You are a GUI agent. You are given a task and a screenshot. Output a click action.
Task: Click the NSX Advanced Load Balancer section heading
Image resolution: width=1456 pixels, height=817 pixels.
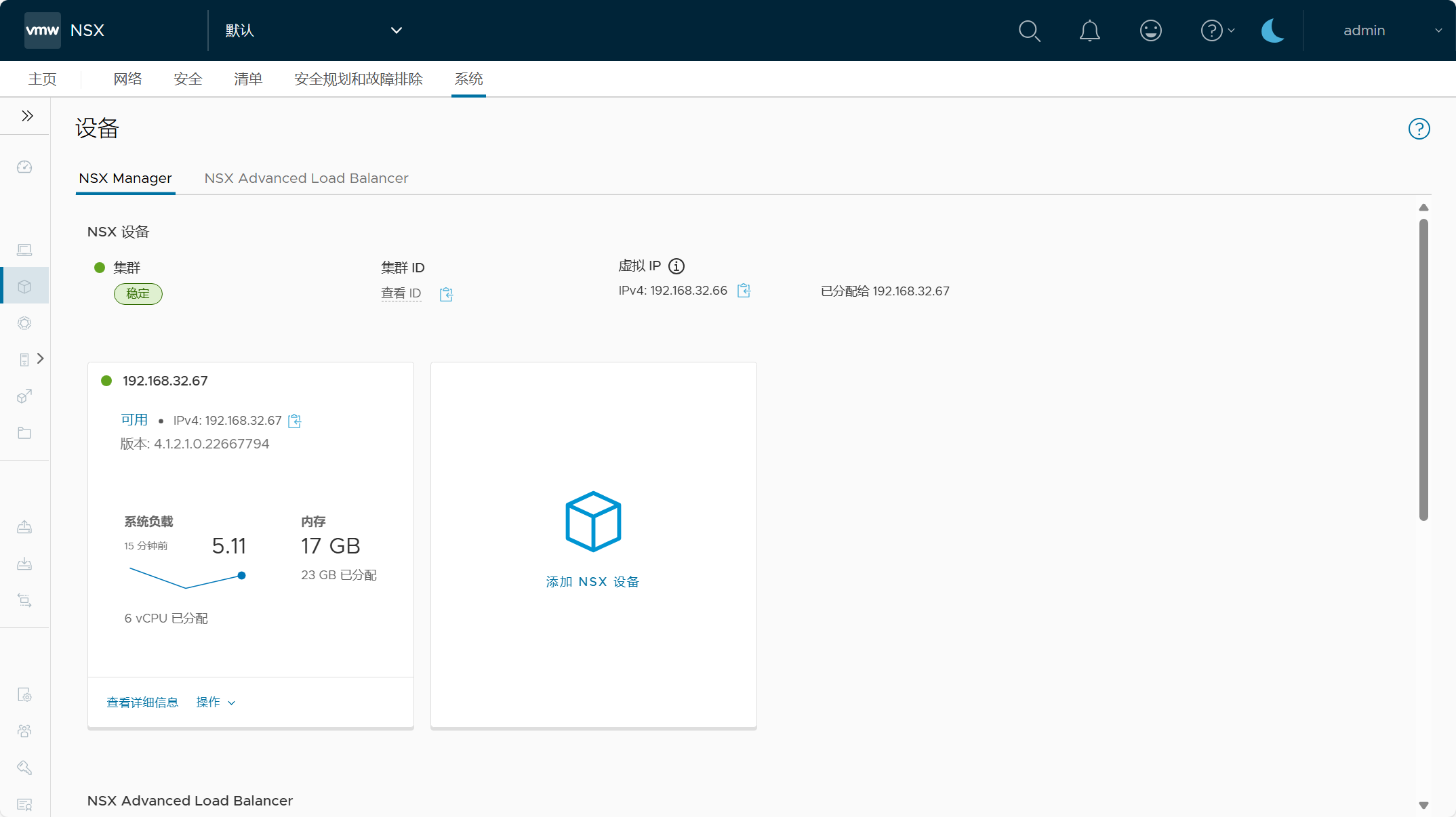coord(190,801)
